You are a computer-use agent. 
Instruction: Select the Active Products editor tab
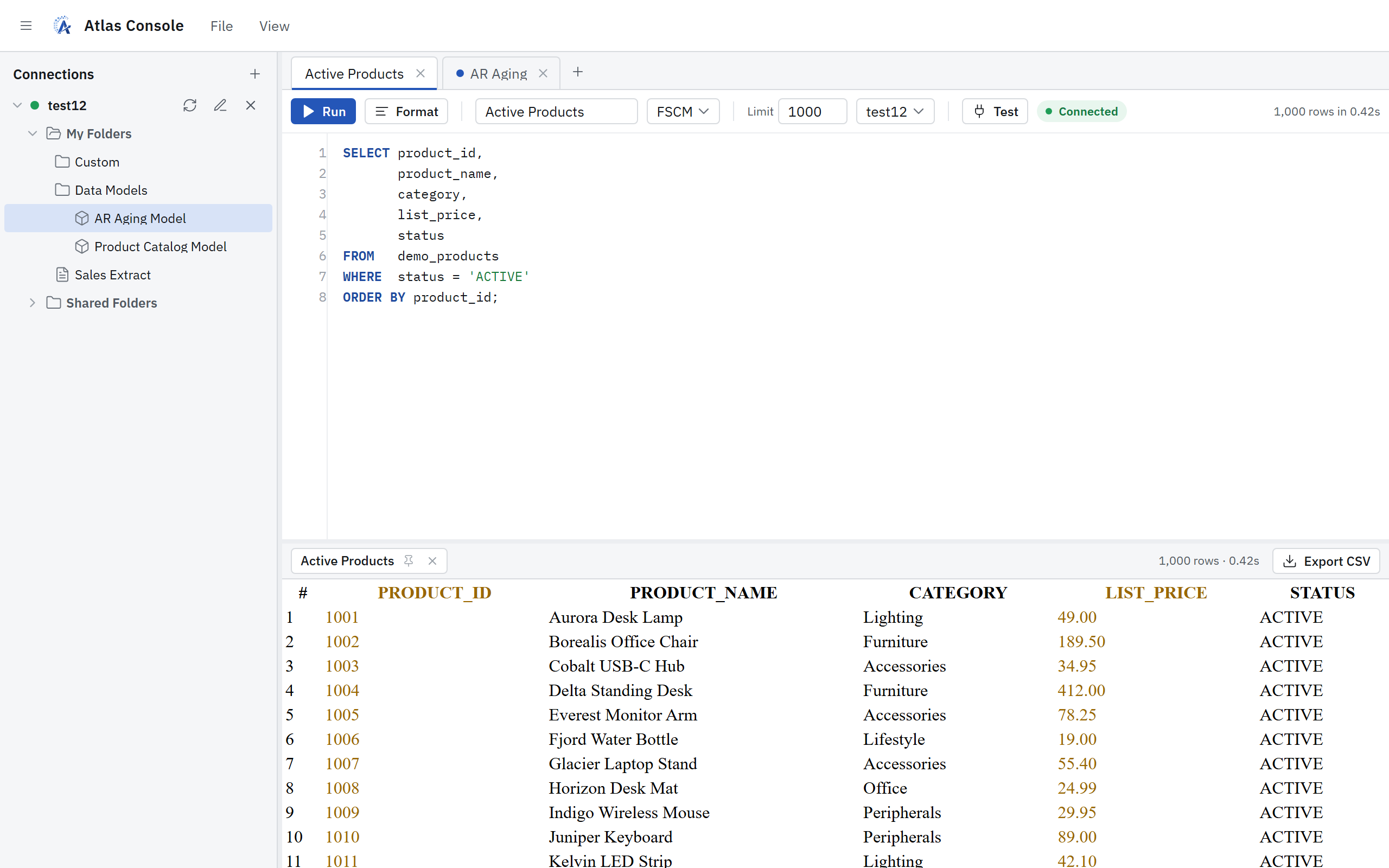365,73
